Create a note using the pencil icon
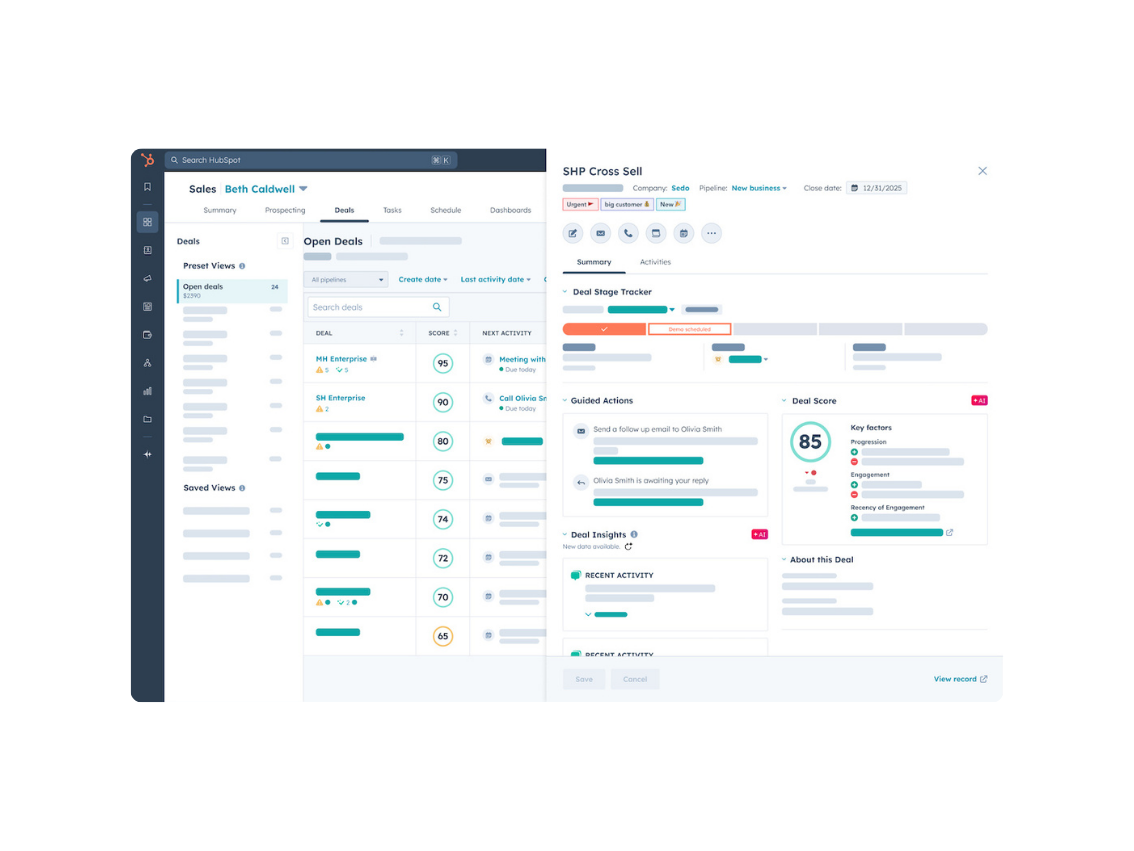The width and height of the screenshot is (1134, 851). [x=573, y=233]
